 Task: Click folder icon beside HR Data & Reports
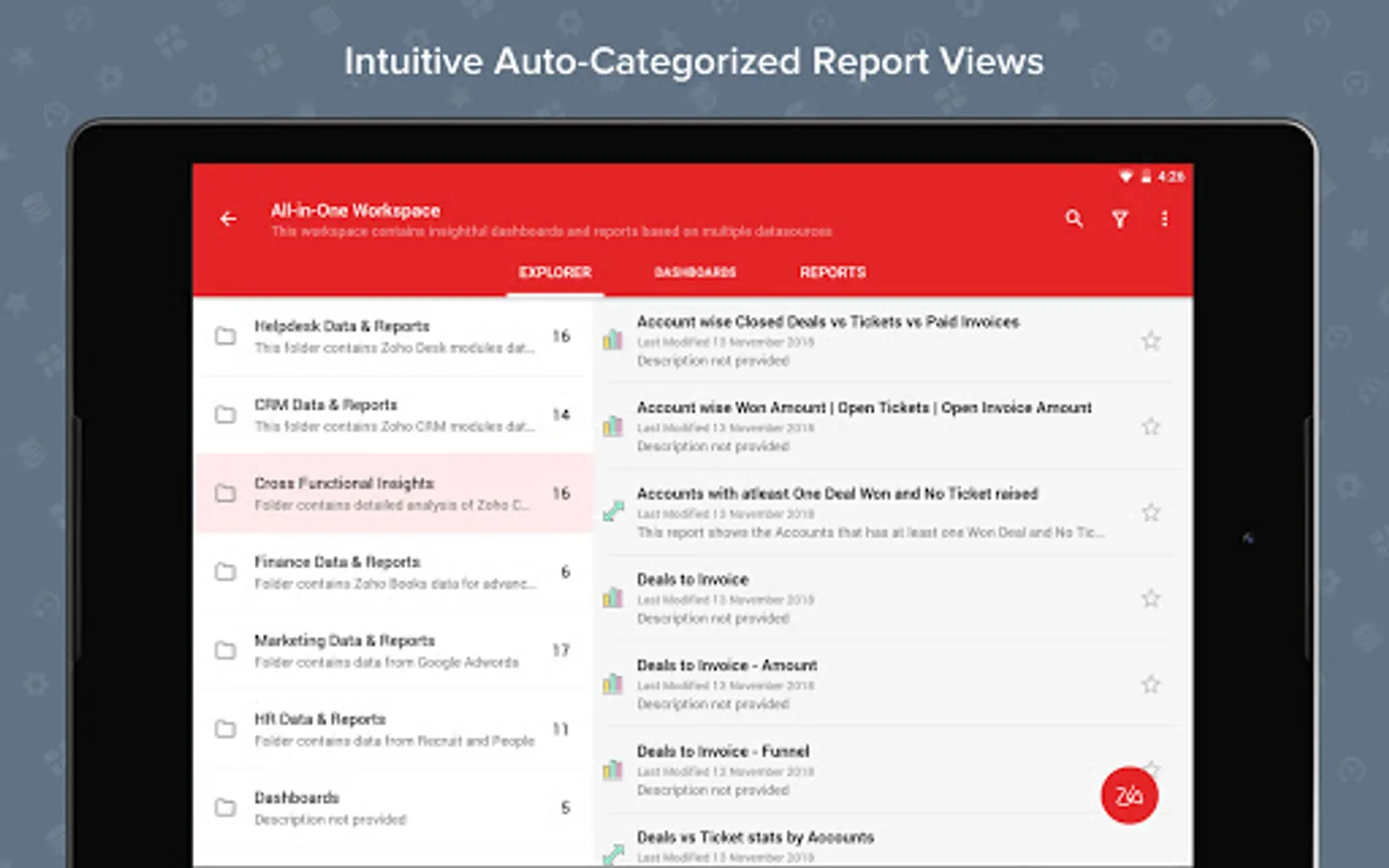[x=226, y=729]
